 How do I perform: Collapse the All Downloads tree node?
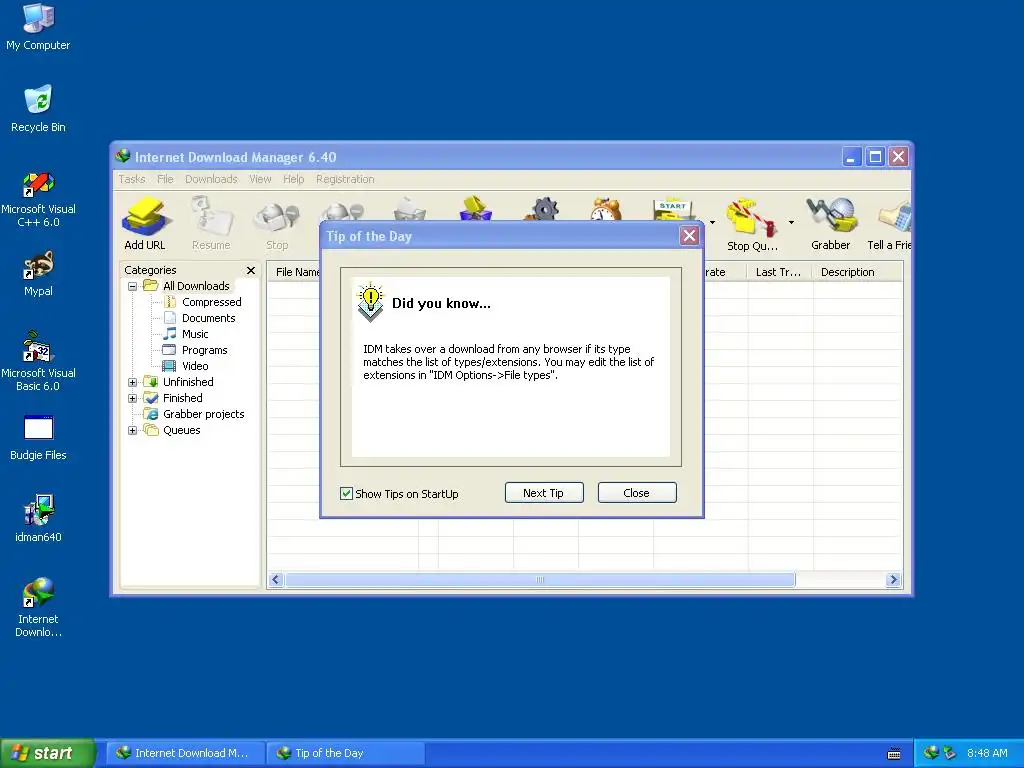pos(133,286)
